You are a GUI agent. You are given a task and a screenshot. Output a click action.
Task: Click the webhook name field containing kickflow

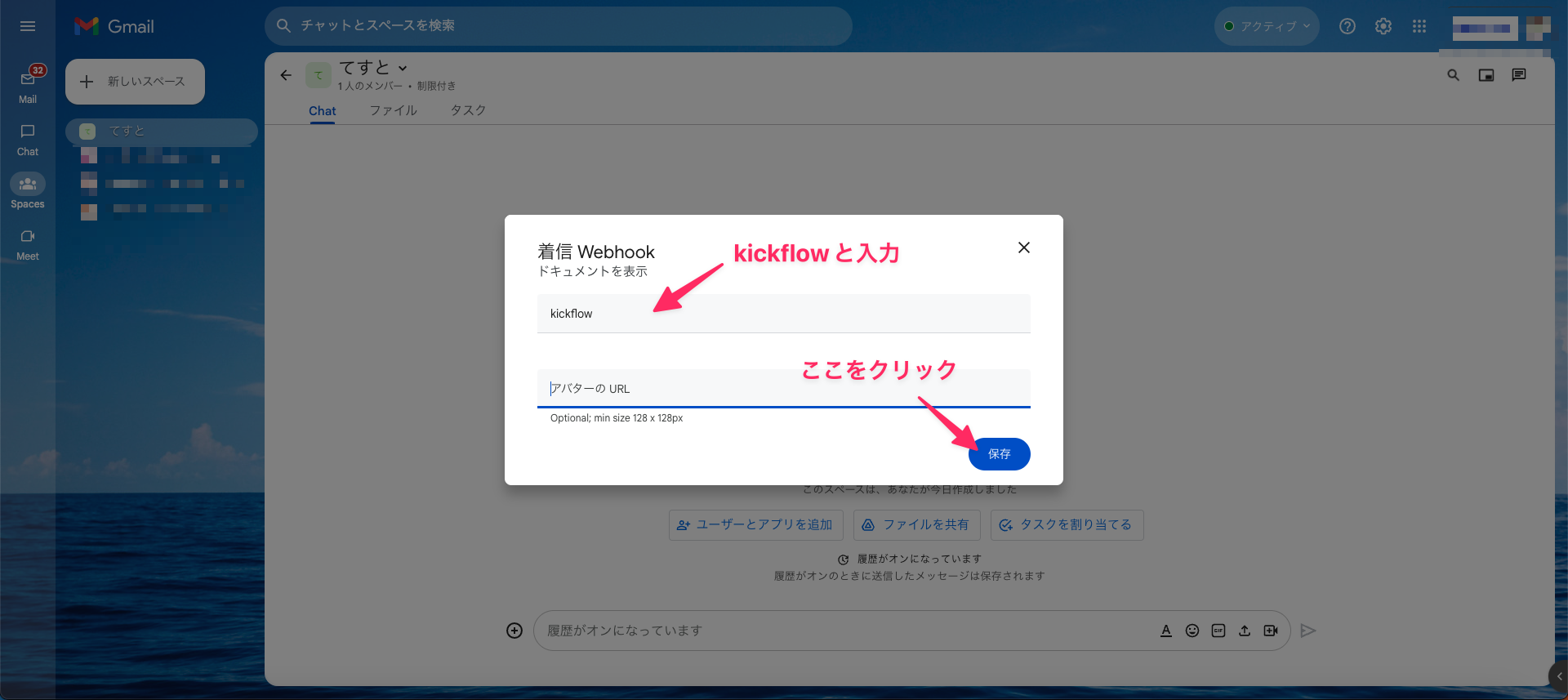pos(782,314)
